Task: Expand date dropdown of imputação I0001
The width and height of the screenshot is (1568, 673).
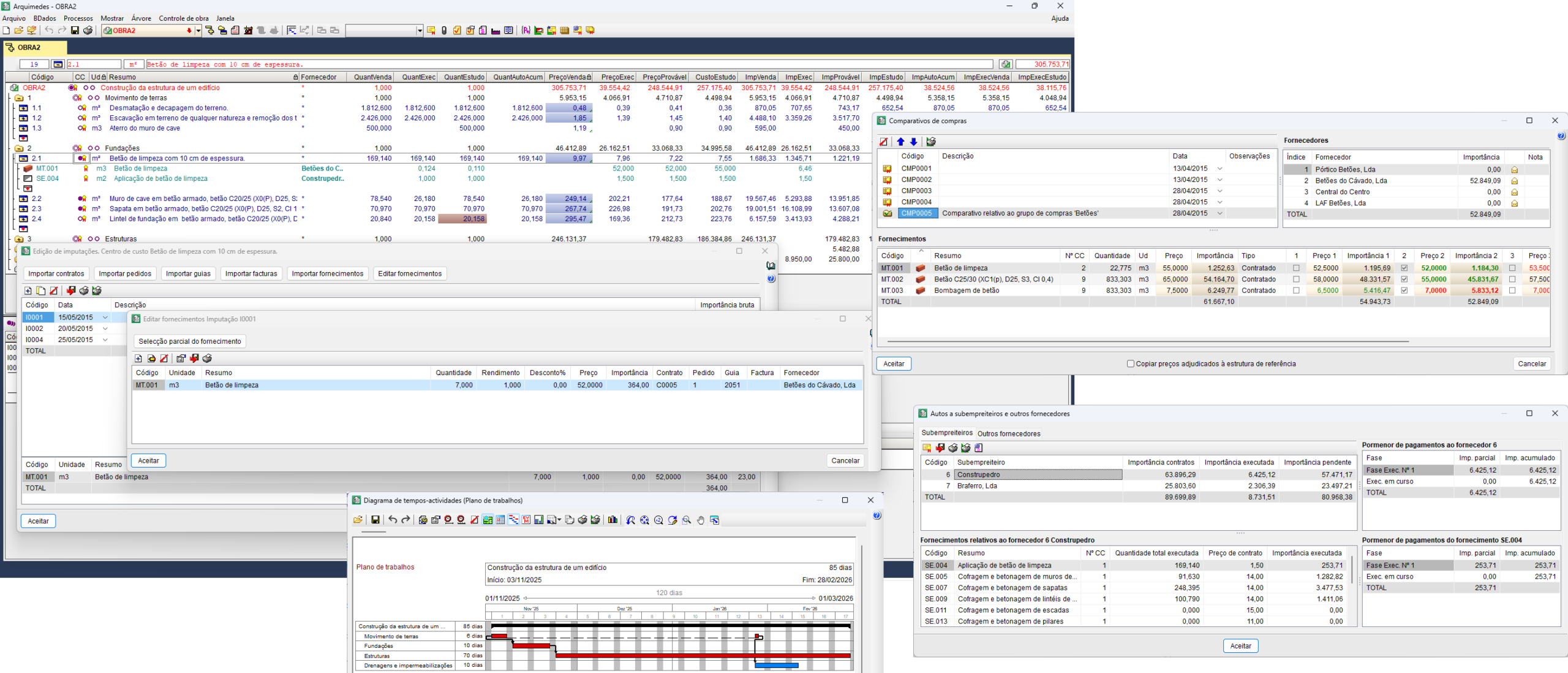Action: tap(105, 317)
